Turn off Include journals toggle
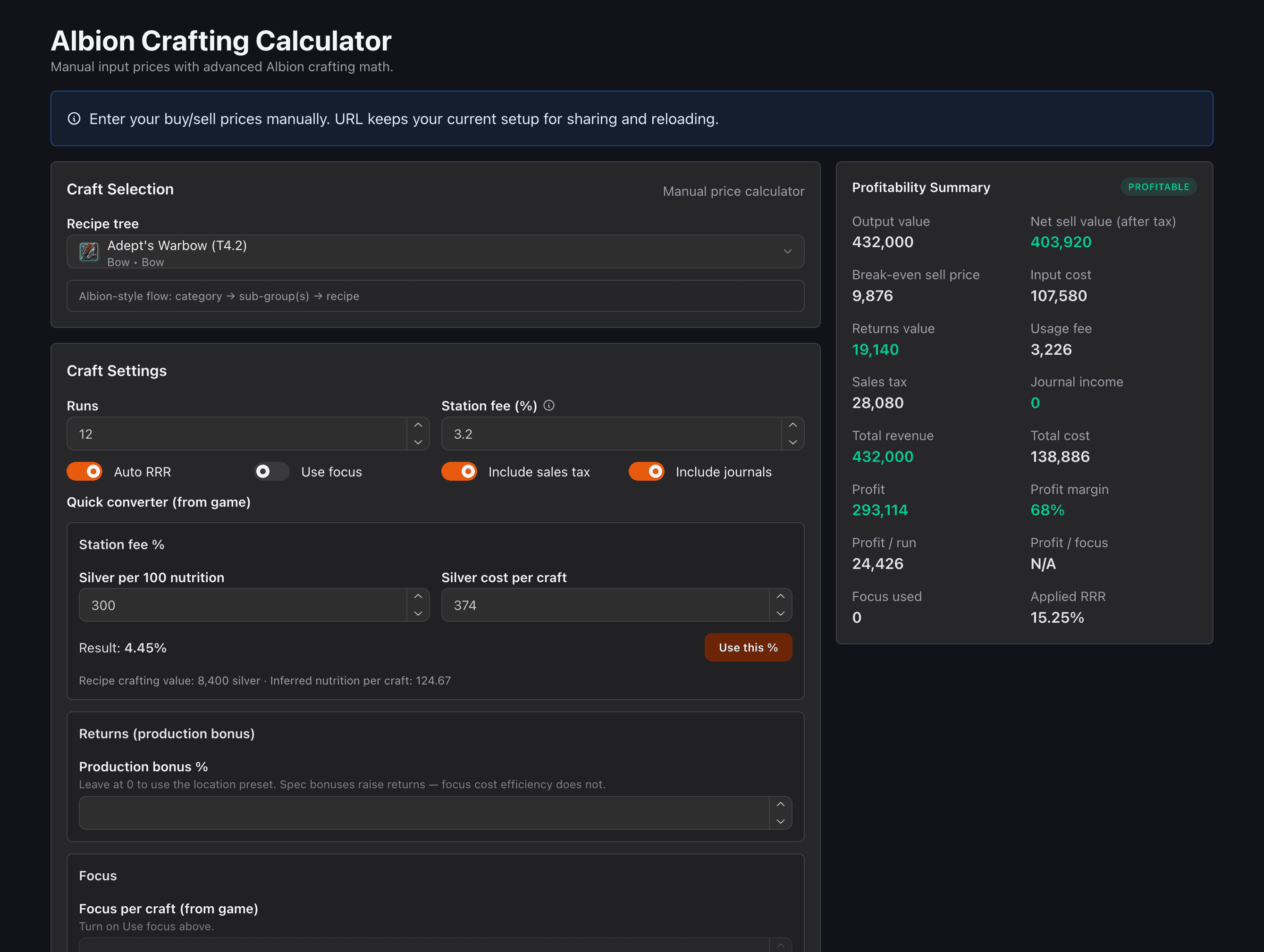 647,472
